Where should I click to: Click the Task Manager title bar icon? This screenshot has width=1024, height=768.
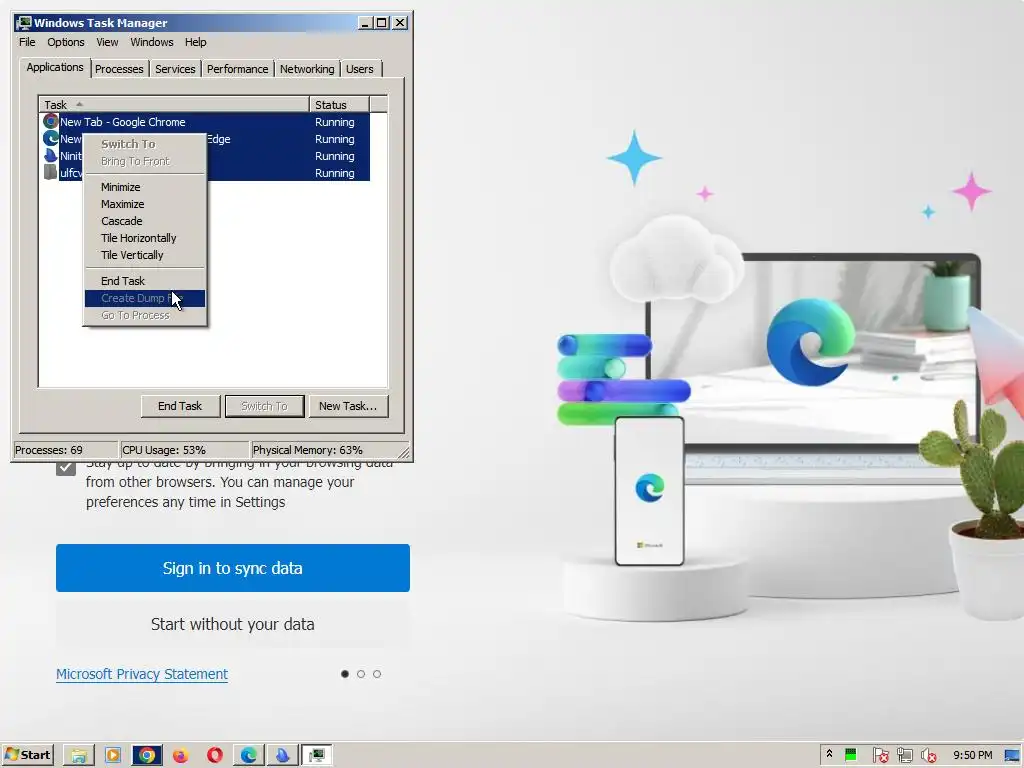24,23
